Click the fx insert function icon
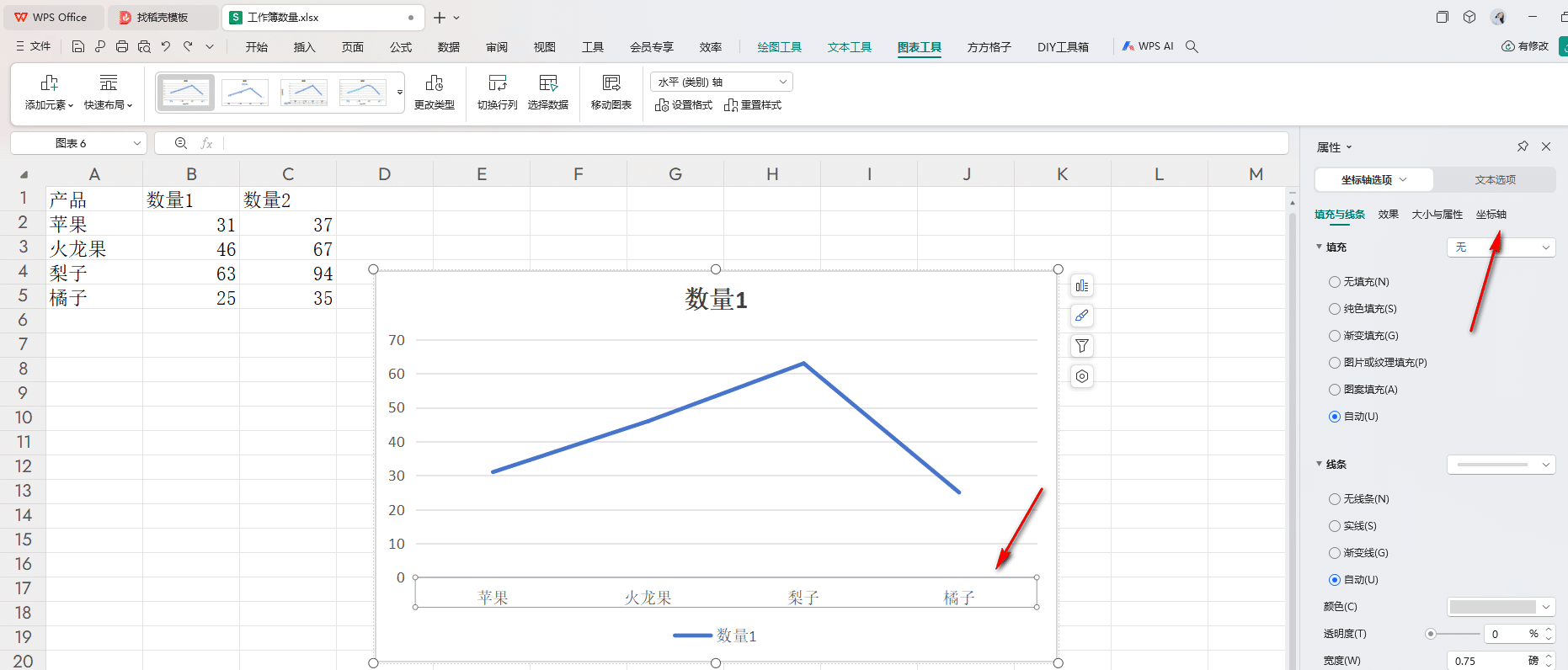Screen dimensions: 1568x670 [x=206, y=144]
